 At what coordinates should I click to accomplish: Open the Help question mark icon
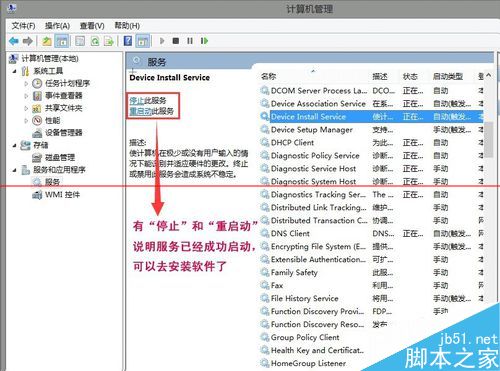[x=128, y=41]
